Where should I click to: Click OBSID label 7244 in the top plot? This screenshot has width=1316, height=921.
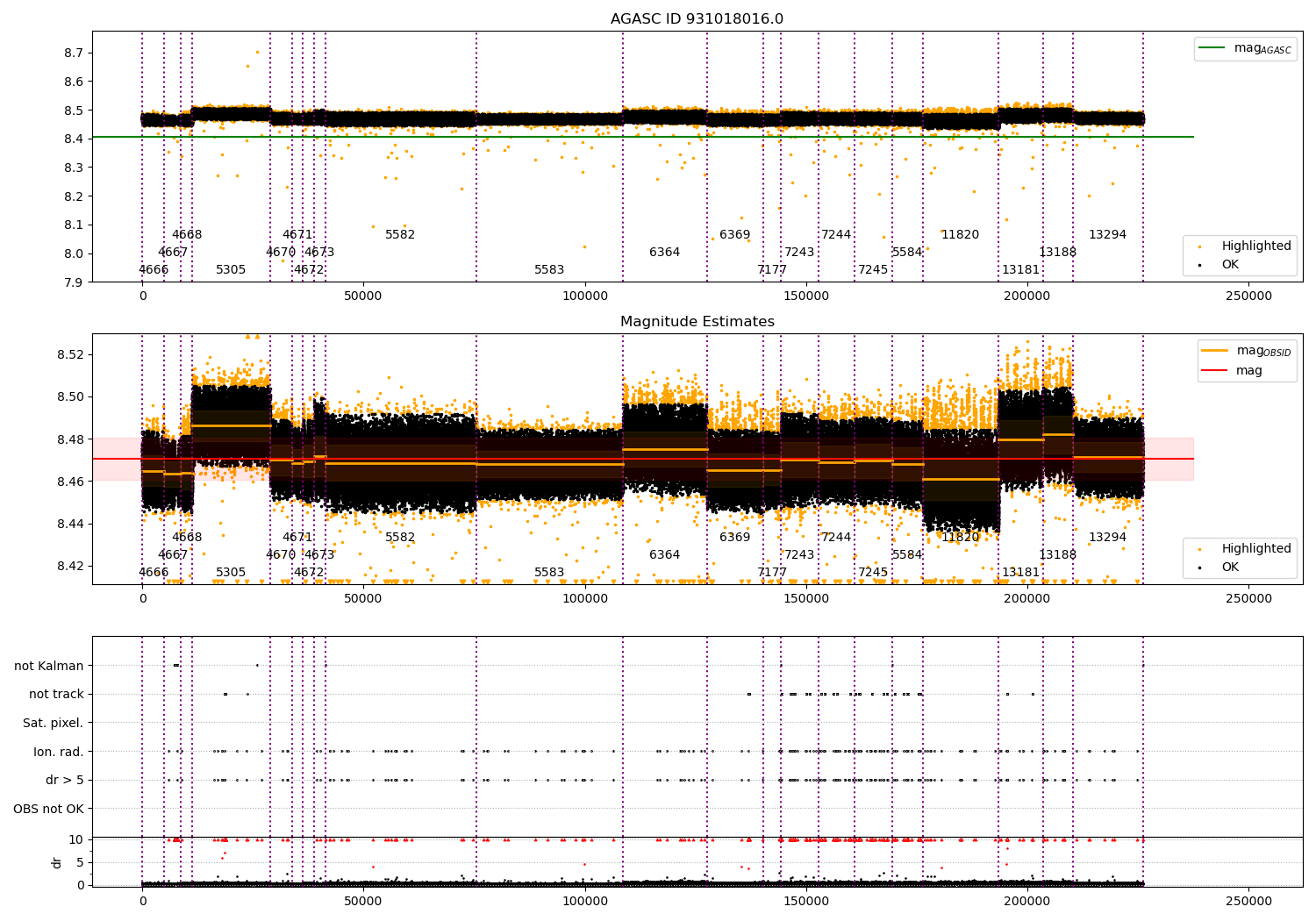pos(836,234)
